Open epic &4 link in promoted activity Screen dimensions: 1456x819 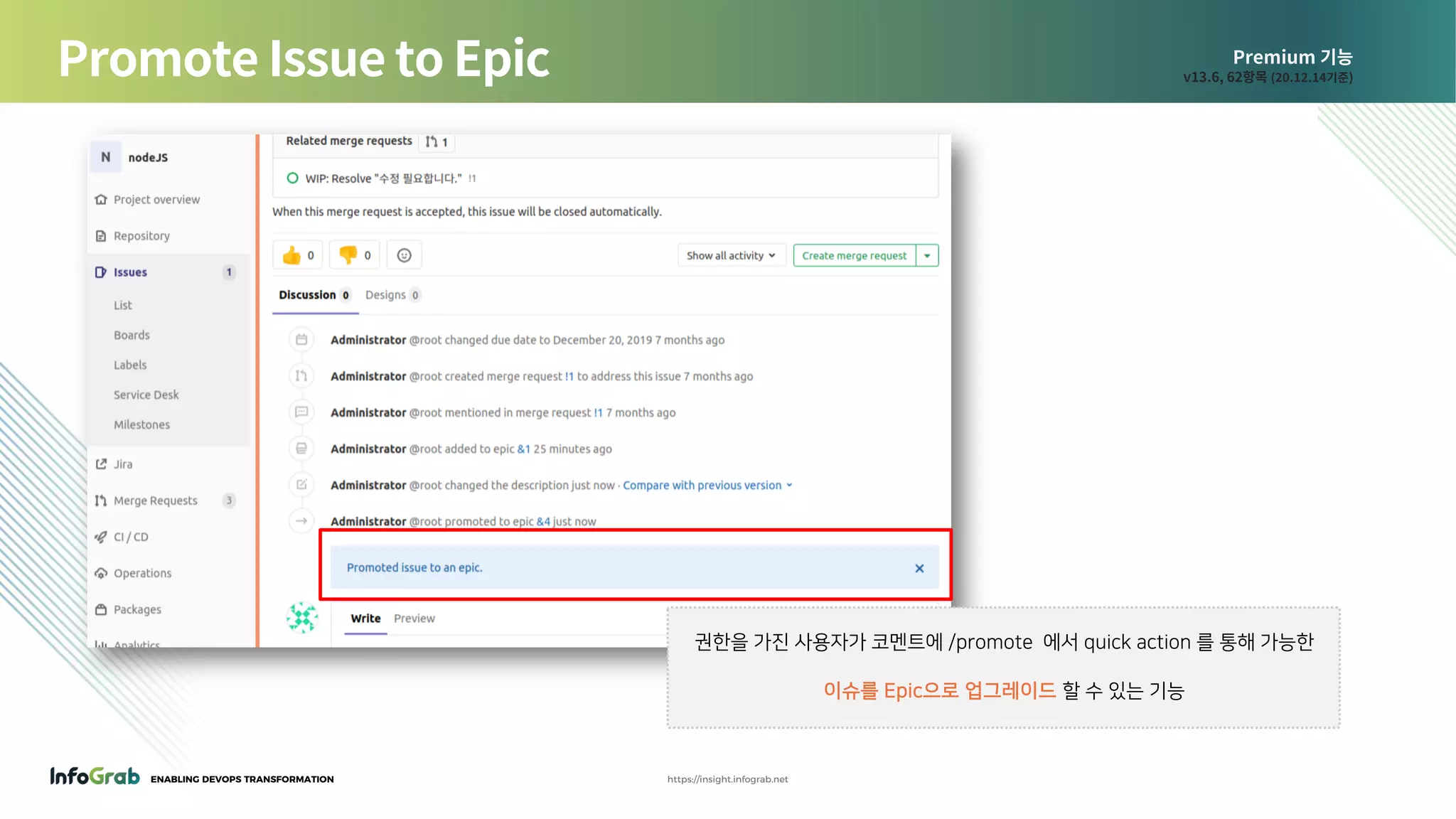point(543,521)
